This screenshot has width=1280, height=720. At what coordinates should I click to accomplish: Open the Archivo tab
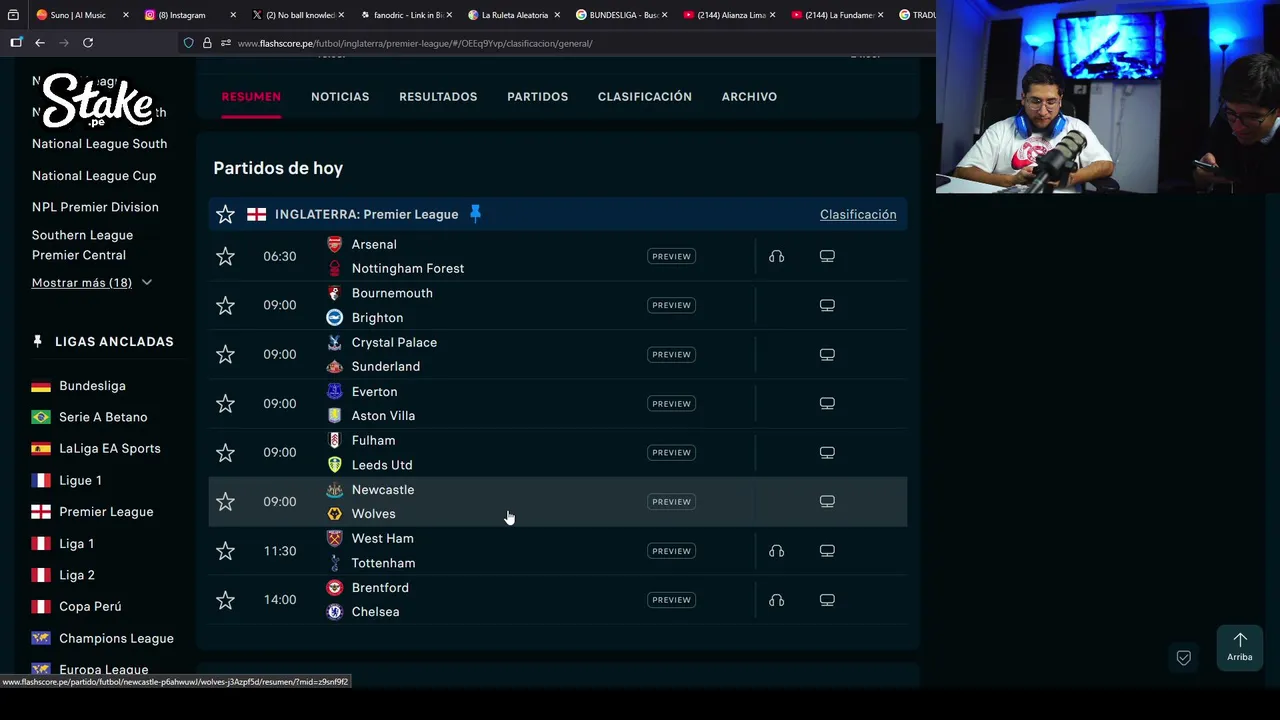coord(749,97)
